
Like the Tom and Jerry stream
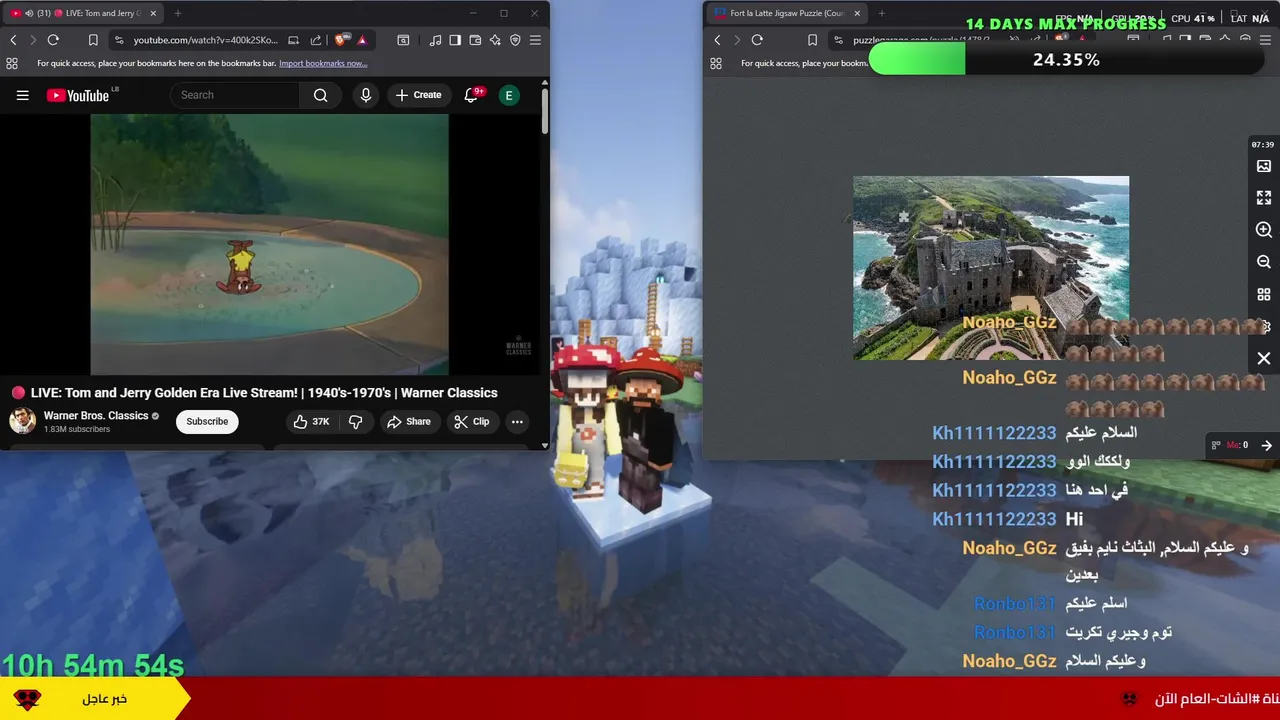[311, 422]
